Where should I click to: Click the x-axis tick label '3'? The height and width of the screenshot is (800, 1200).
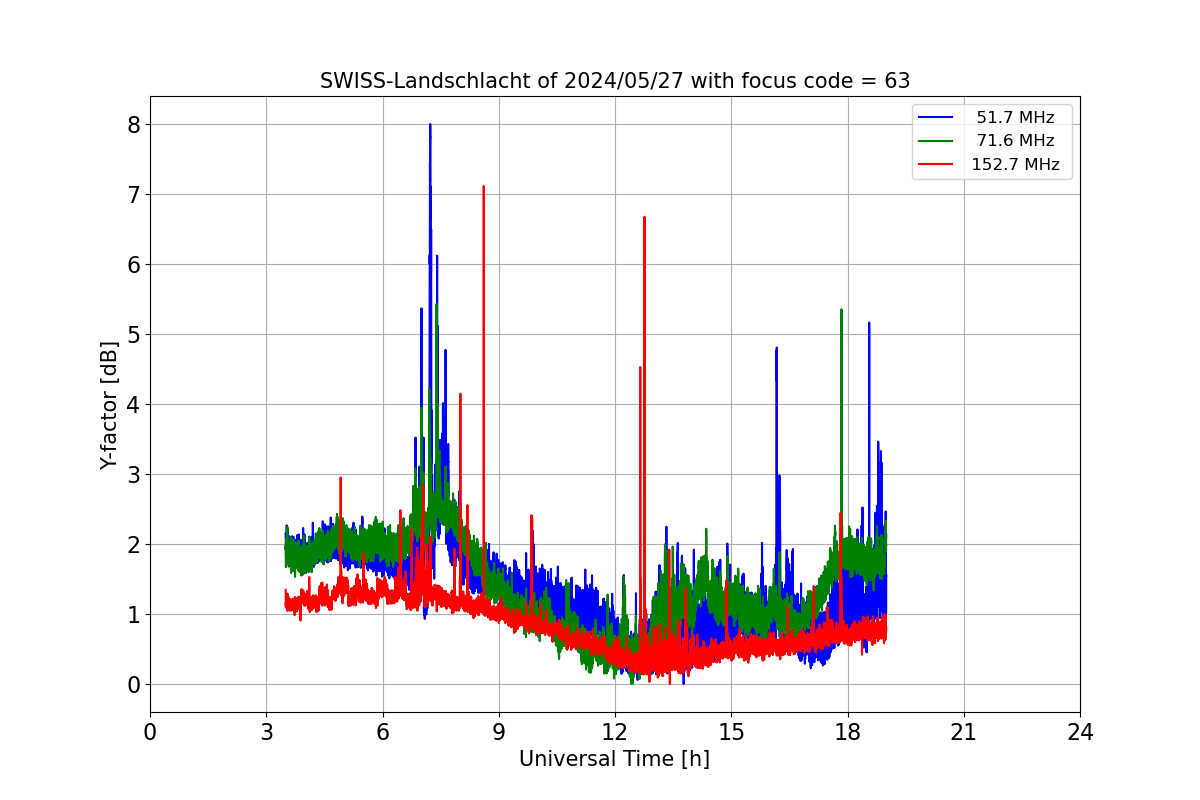point(266,732)
